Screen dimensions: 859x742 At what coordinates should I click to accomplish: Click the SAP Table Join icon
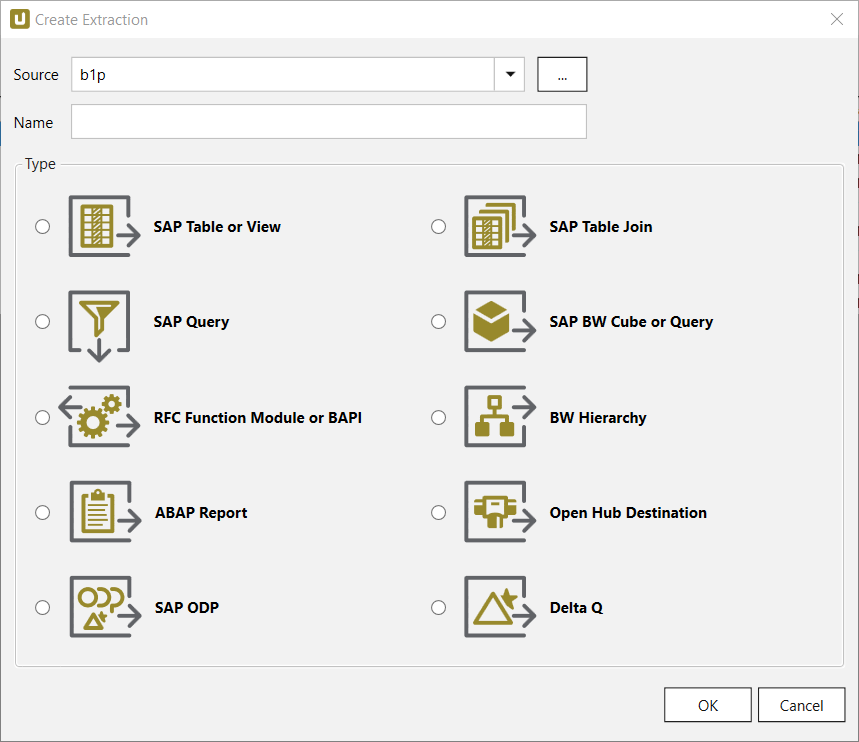500,226
